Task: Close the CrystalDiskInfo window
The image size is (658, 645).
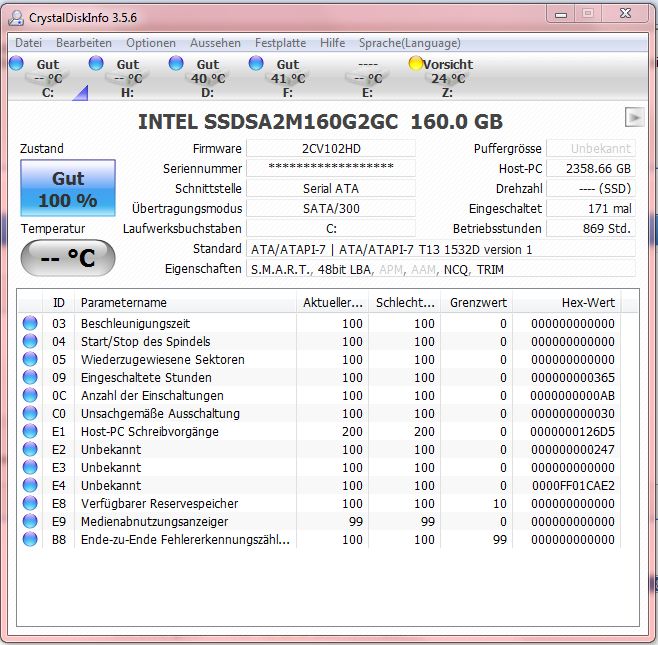Action: [625, 14]
